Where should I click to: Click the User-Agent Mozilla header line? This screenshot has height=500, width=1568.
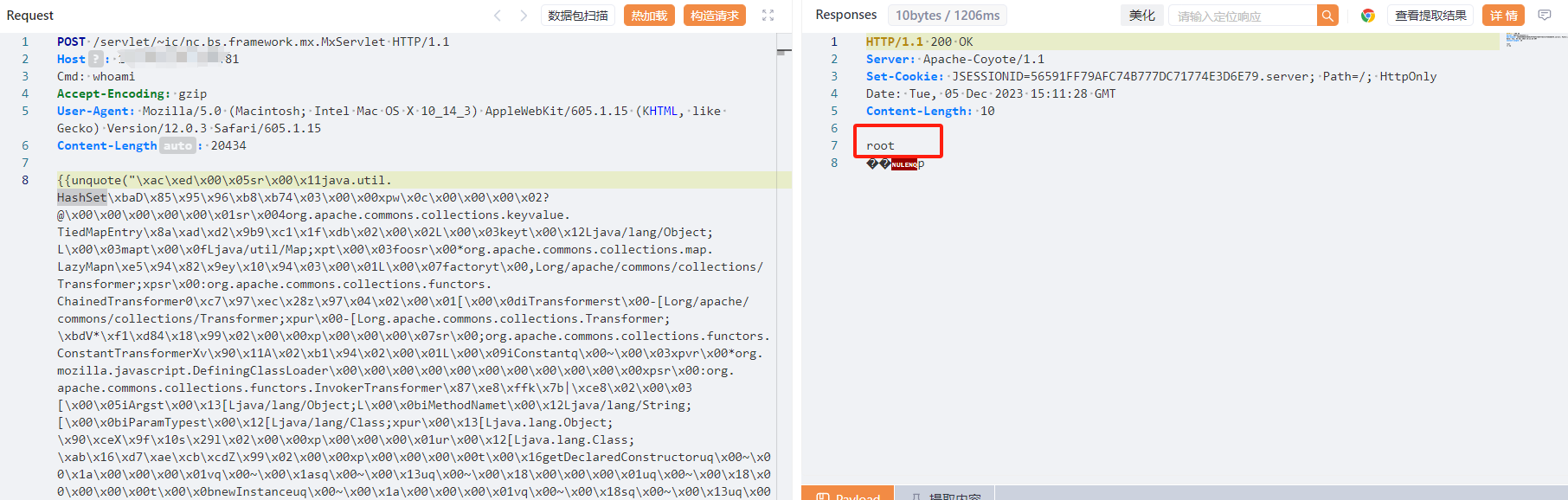[392, 119]
